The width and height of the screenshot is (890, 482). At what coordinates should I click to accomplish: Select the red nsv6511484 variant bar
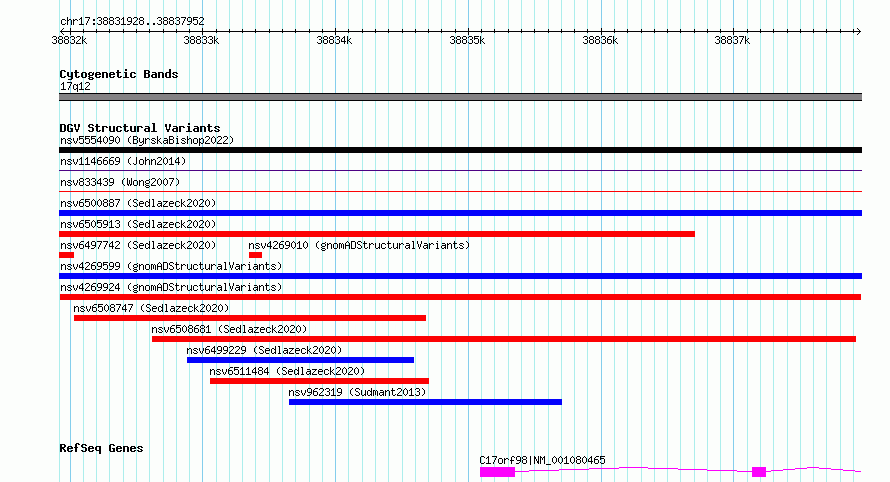click(x=320, y=381)
